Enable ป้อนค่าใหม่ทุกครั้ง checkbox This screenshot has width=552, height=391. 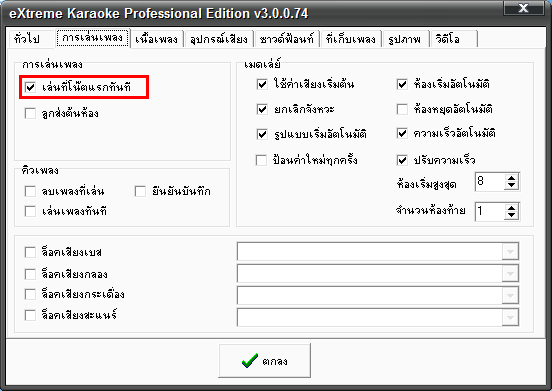(x=261, y=160)
